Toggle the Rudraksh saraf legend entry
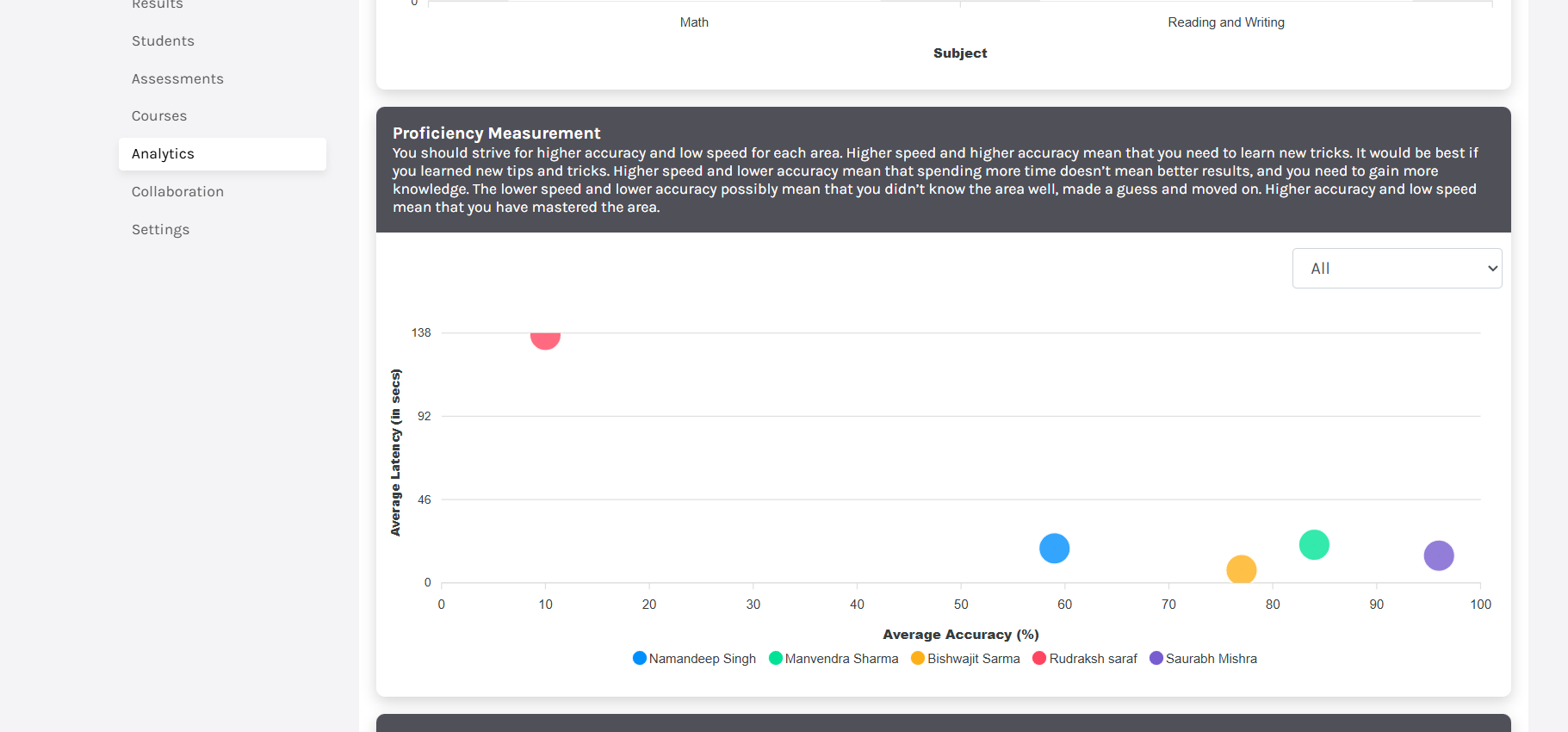The height and width of the screenshot is (732, 1568). [x=1085, y=659]
